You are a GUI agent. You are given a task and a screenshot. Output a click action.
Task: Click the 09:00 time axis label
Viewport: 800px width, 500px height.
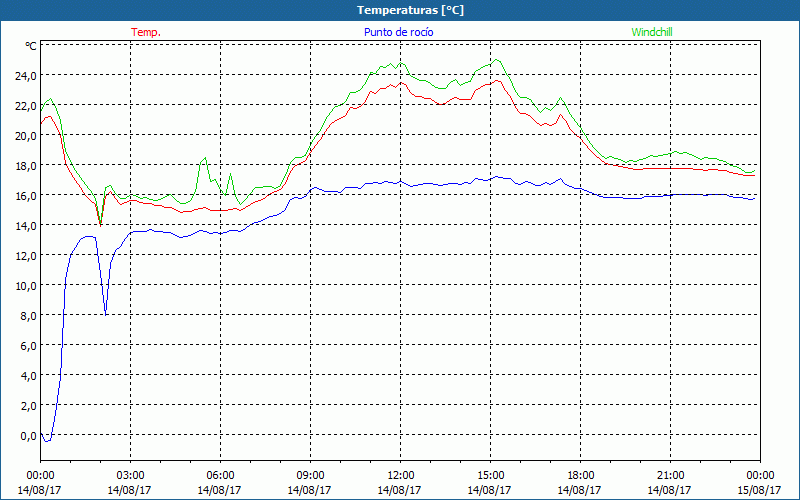[x=310, y=476]
